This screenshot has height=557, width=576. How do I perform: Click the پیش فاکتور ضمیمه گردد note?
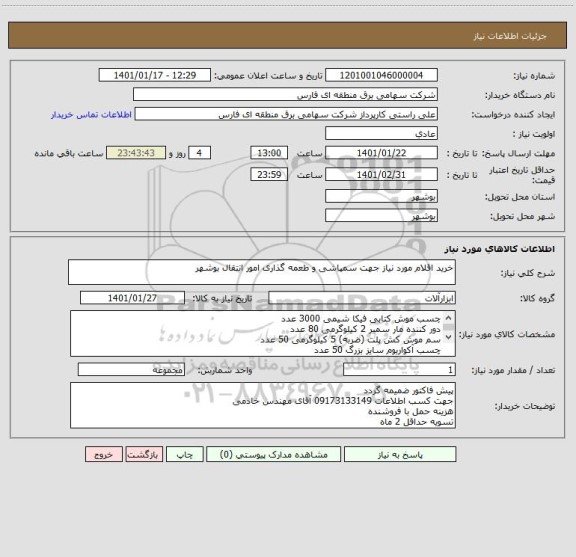click(x=408, y=390)
